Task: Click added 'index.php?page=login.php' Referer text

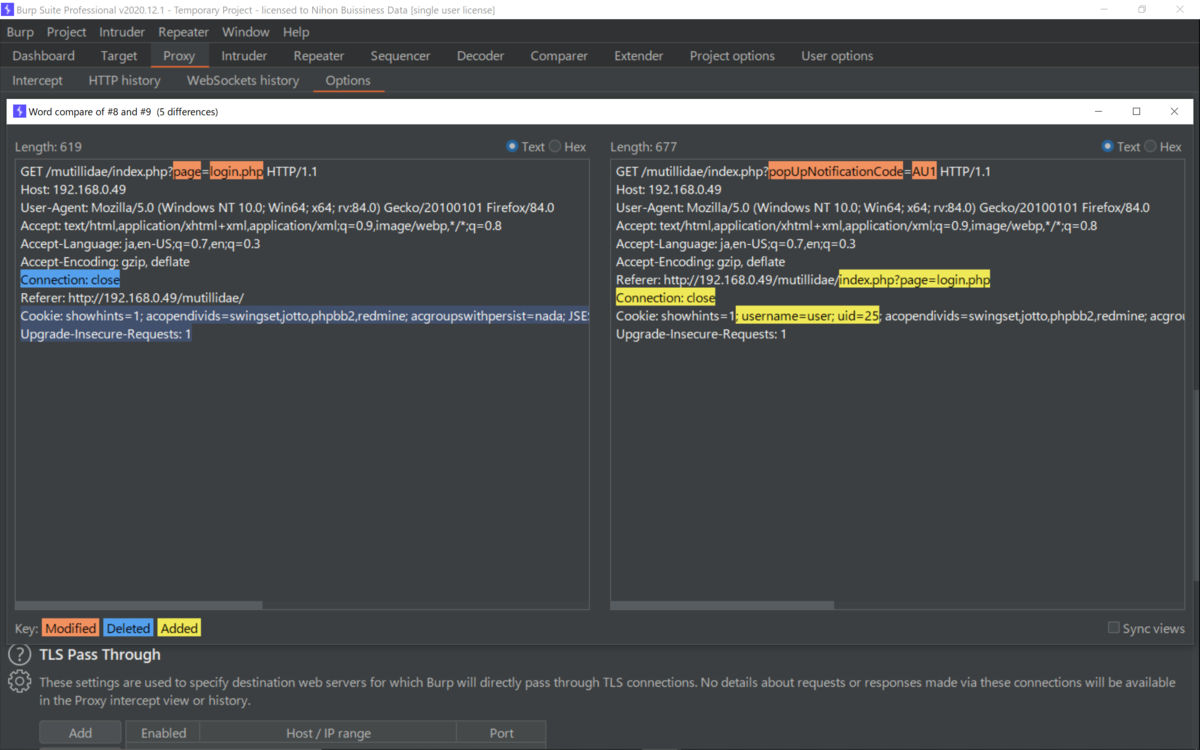Action: (x=914, y=280)
